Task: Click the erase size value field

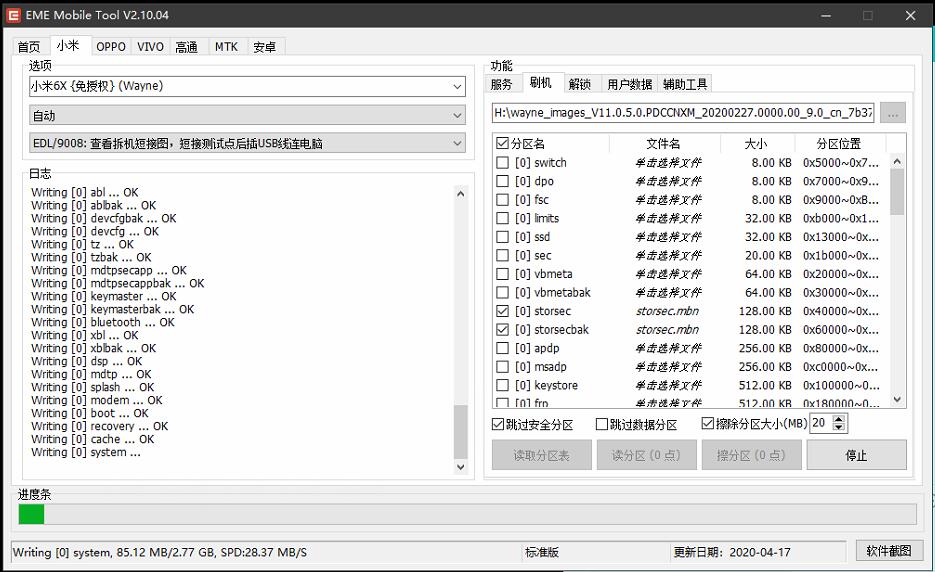Action: tap(821, 423)
